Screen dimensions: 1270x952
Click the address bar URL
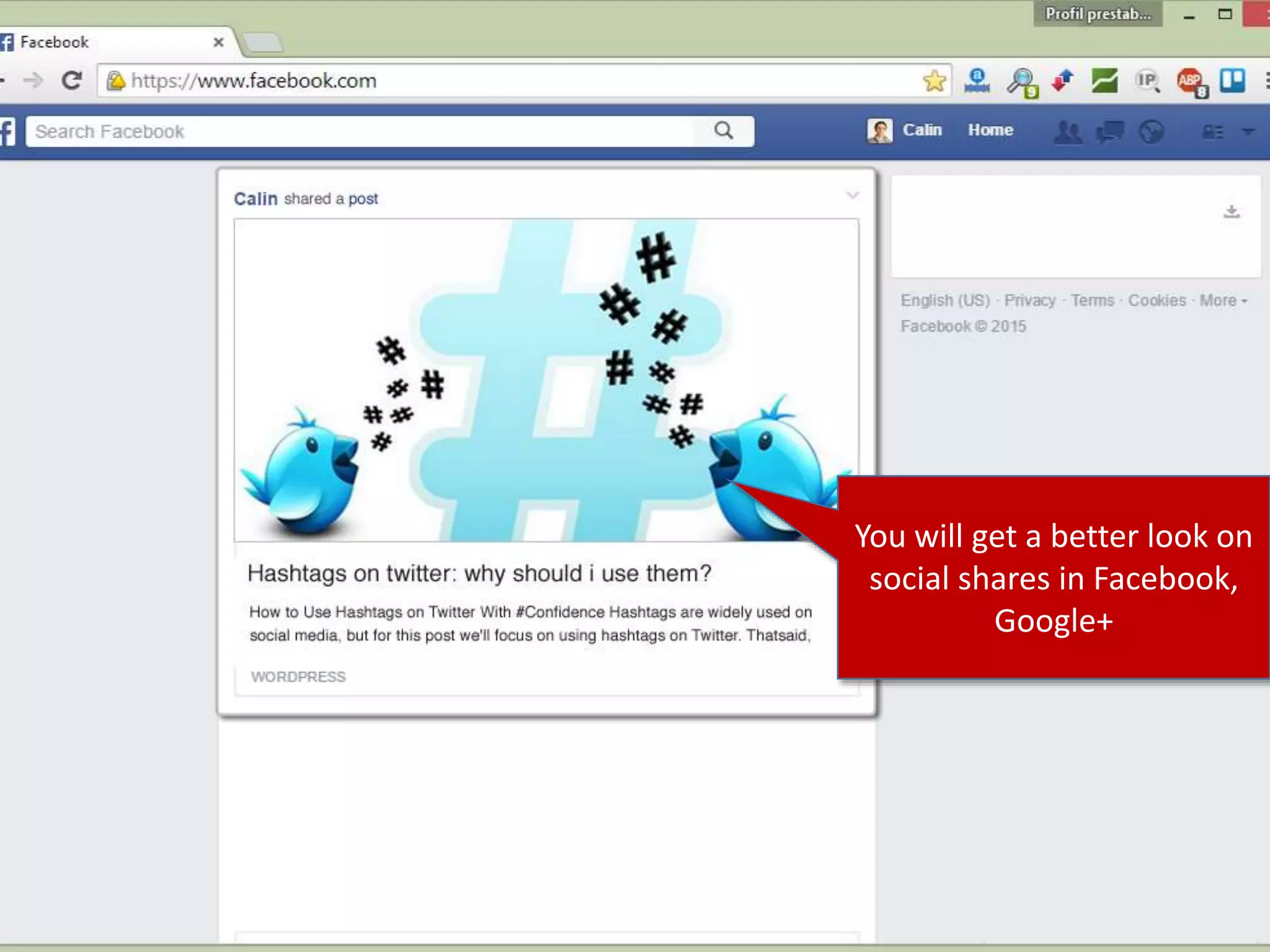click(254, 81)
